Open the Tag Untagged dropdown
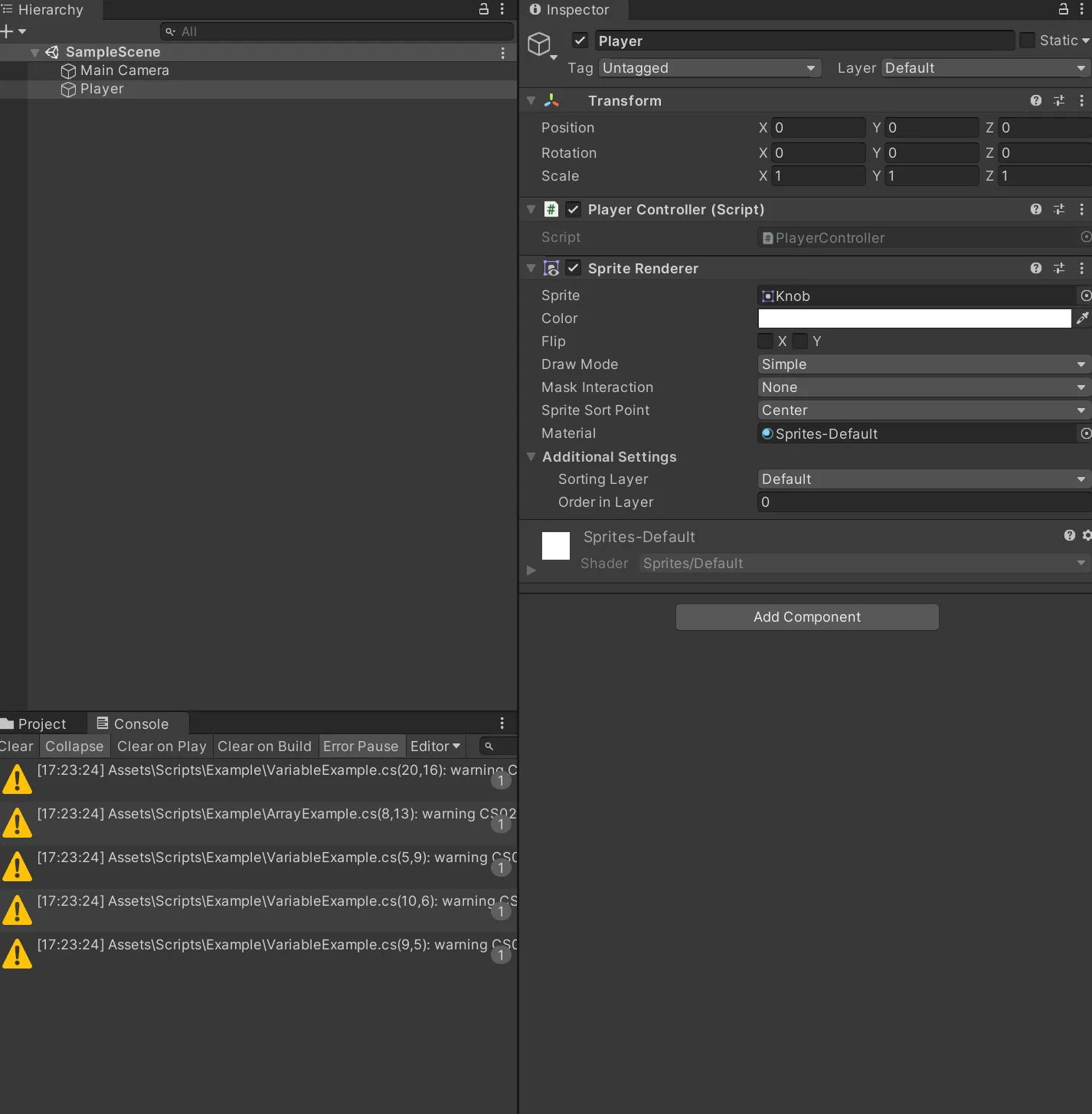Screen dimensions: 1092x1114 tap(710, 68)
